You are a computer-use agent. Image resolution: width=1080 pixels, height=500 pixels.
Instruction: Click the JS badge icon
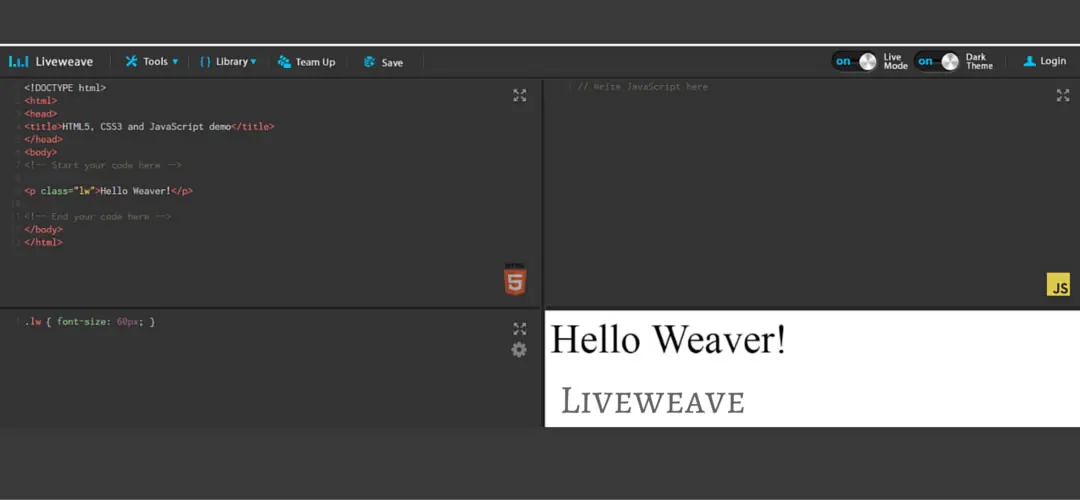tap(1058, 284)
